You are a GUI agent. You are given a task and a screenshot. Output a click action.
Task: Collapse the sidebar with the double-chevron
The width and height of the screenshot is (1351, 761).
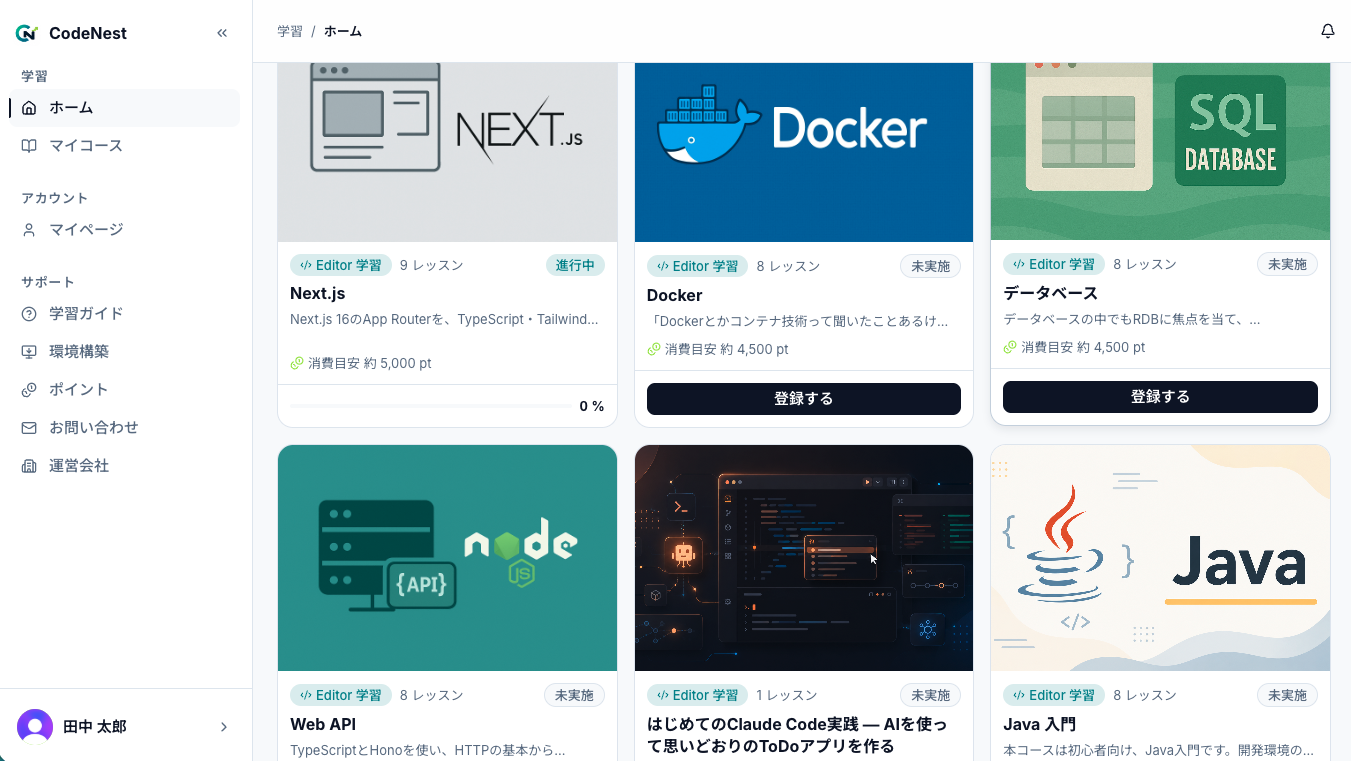222,33
